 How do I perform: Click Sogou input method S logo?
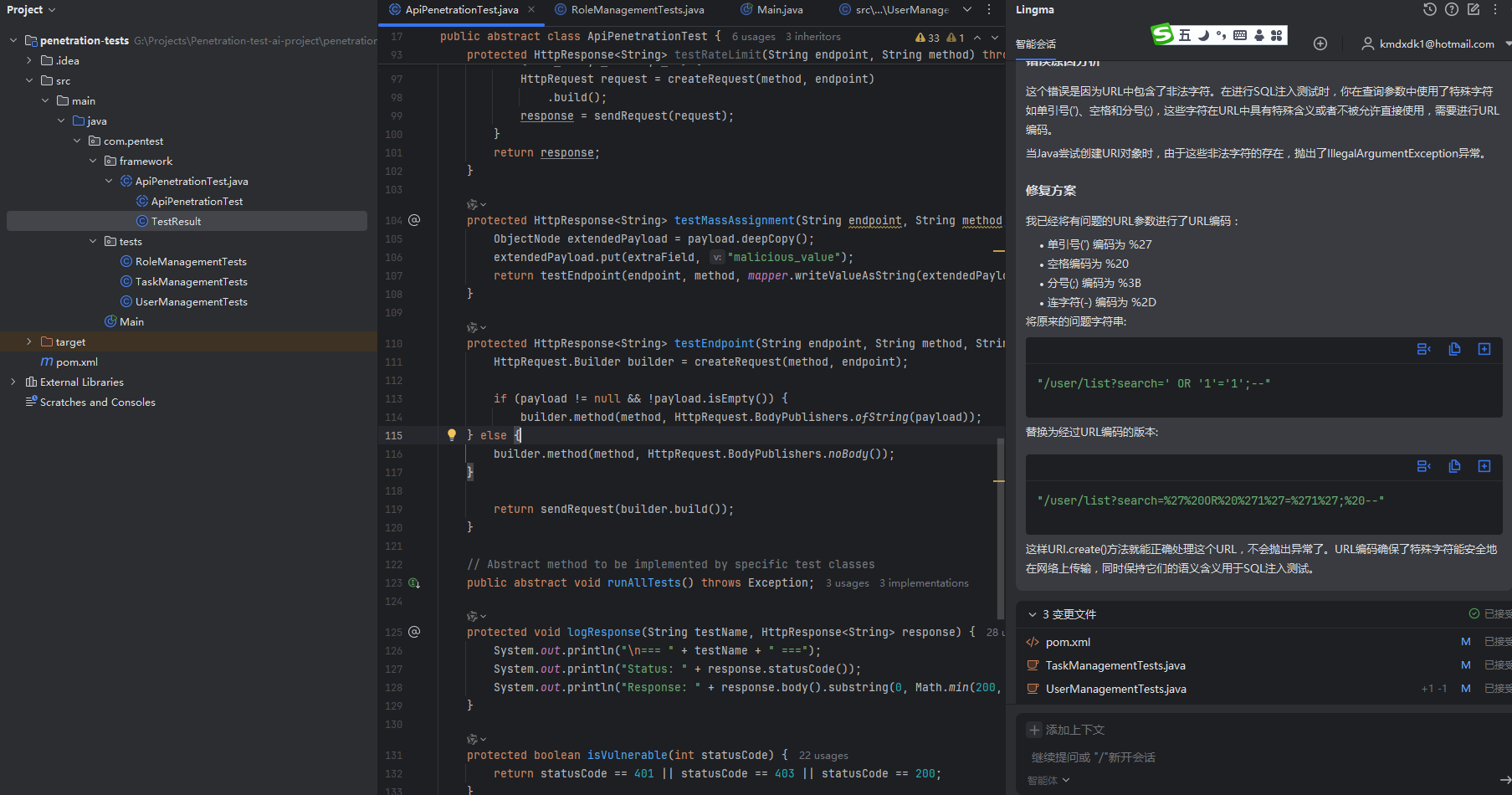(x=1162, y=34)
